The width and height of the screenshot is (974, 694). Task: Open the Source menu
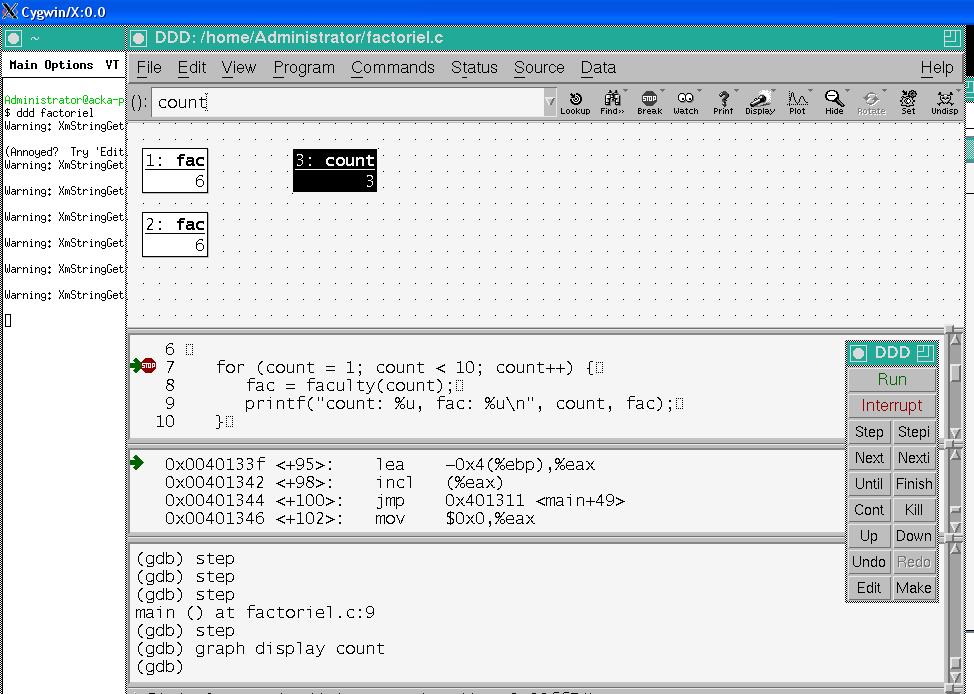pyautogui.click(x=539, y=67)
